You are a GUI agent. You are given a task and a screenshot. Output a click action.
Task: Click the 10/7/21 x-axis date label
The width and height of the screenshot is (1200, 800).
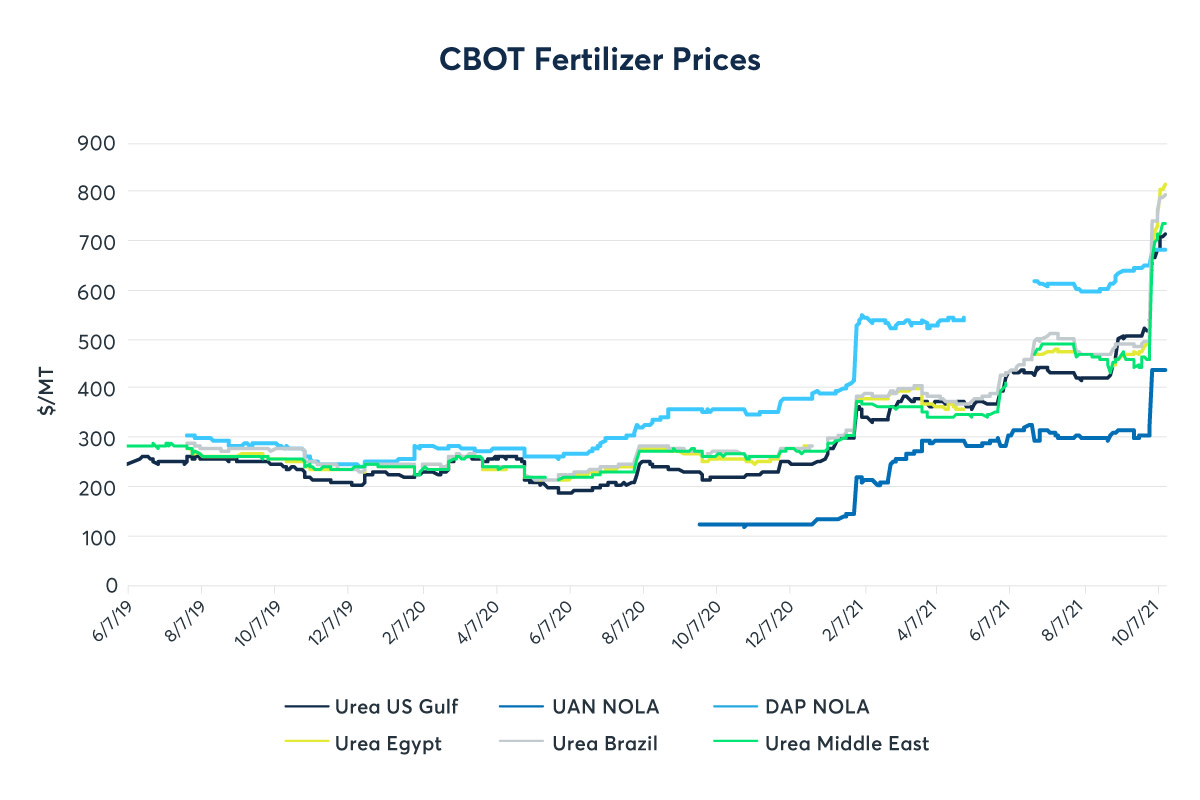1142,621
